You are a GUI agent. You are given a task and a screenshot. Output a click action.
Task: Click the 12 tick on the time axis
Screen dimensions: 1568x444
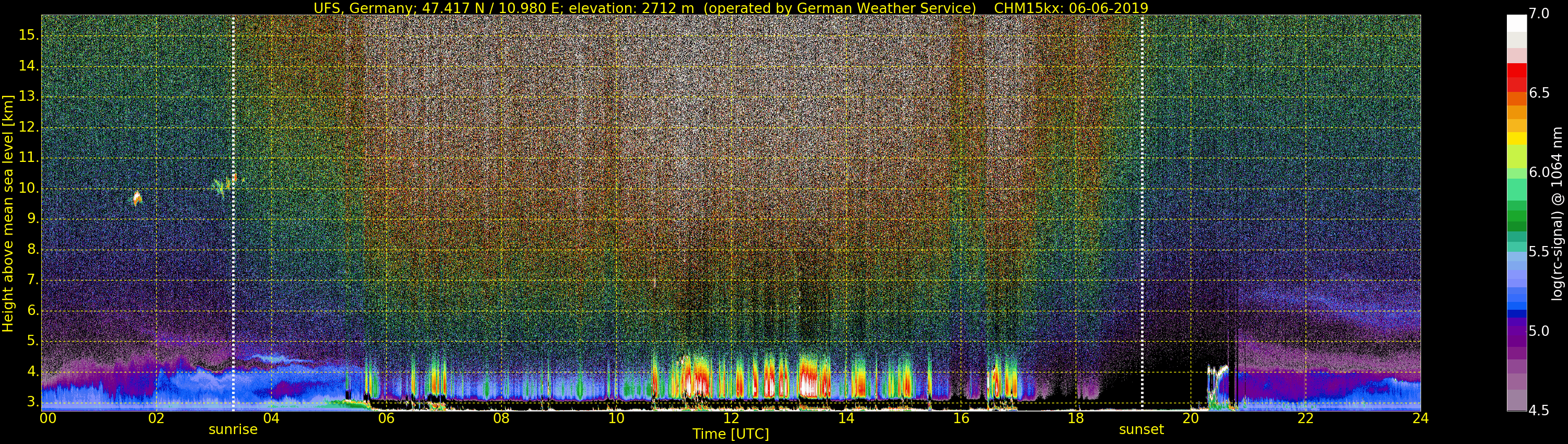click(731, 418)
